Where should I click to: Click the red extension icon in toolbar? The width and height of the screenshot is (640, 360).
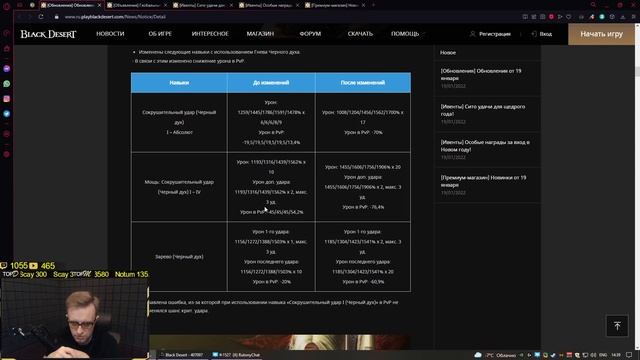click(x=551, y=17)
